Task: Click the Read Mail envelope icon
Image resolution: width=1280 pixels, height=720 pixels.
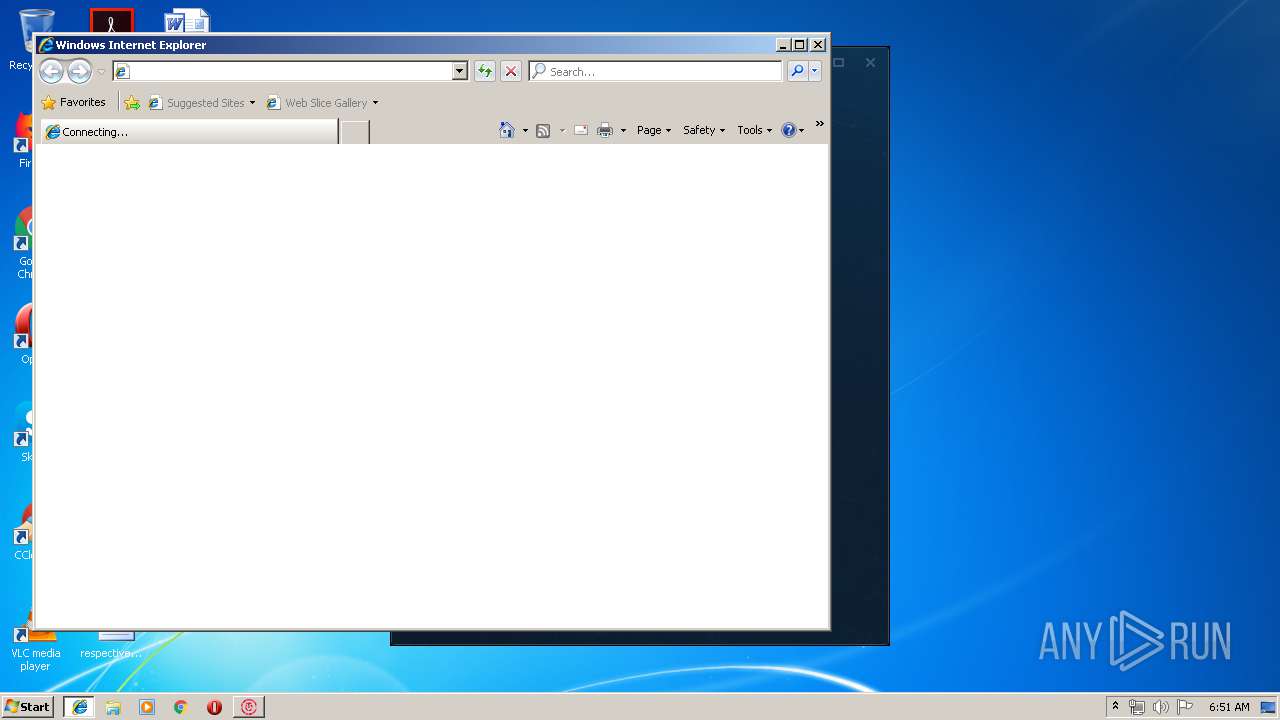Action: tap(580, 130)
